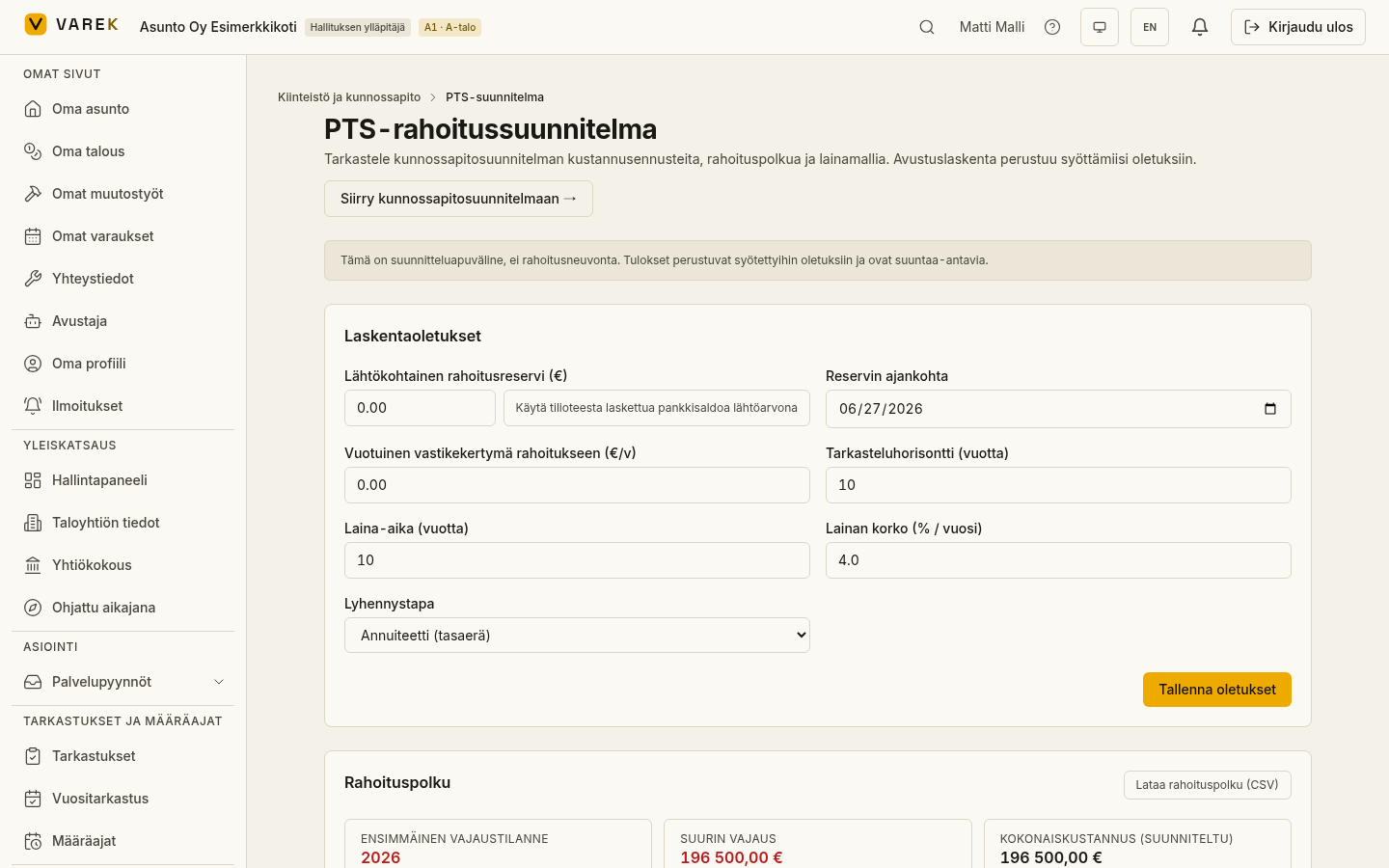Open the date picker calendar icon
1389x868 pixels.
coord(1270,409)
